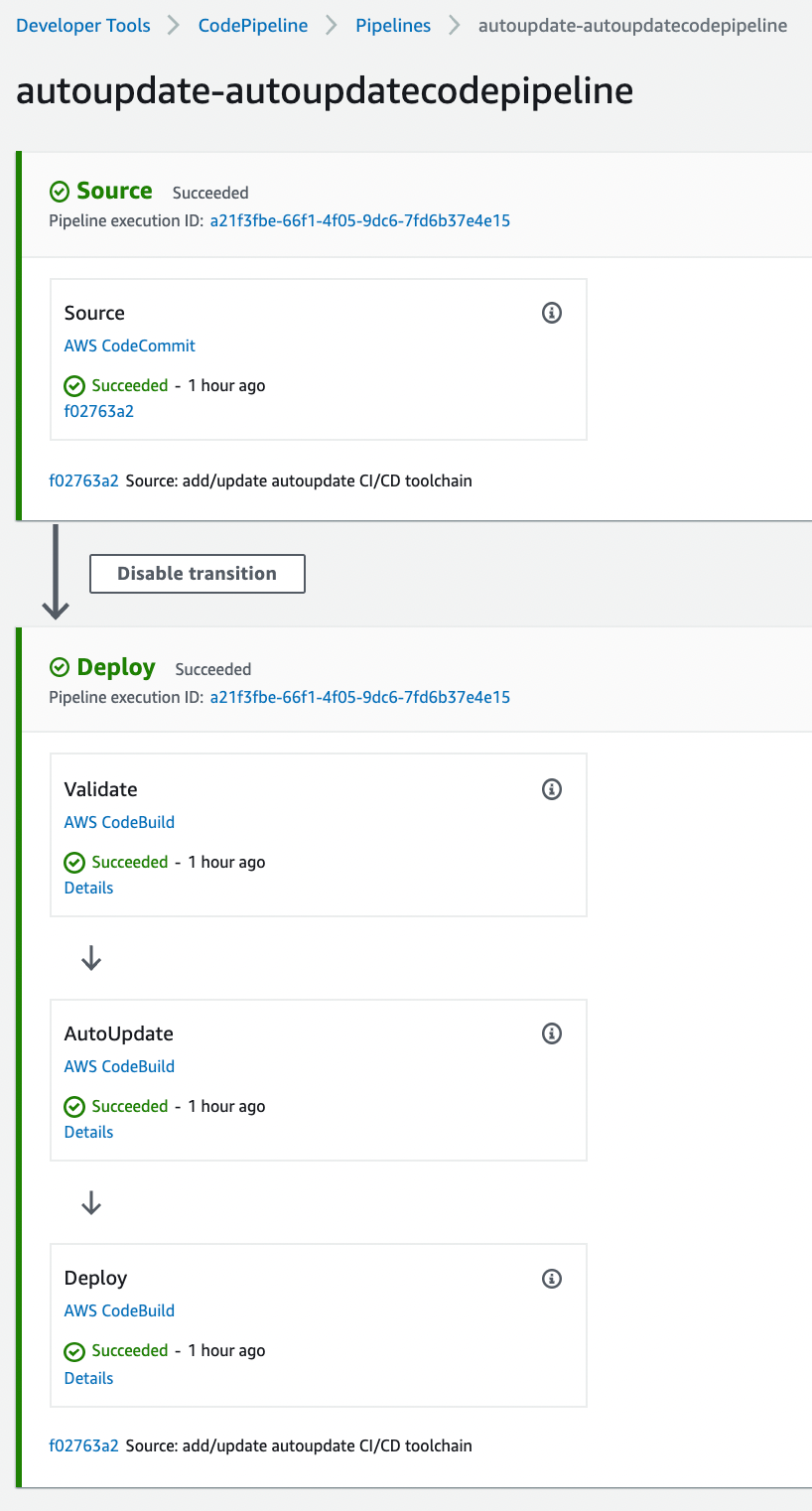Viewport: 812px width, 1511px height.
Task: Click the info icon on Validate action
Action: click(552, 789)
